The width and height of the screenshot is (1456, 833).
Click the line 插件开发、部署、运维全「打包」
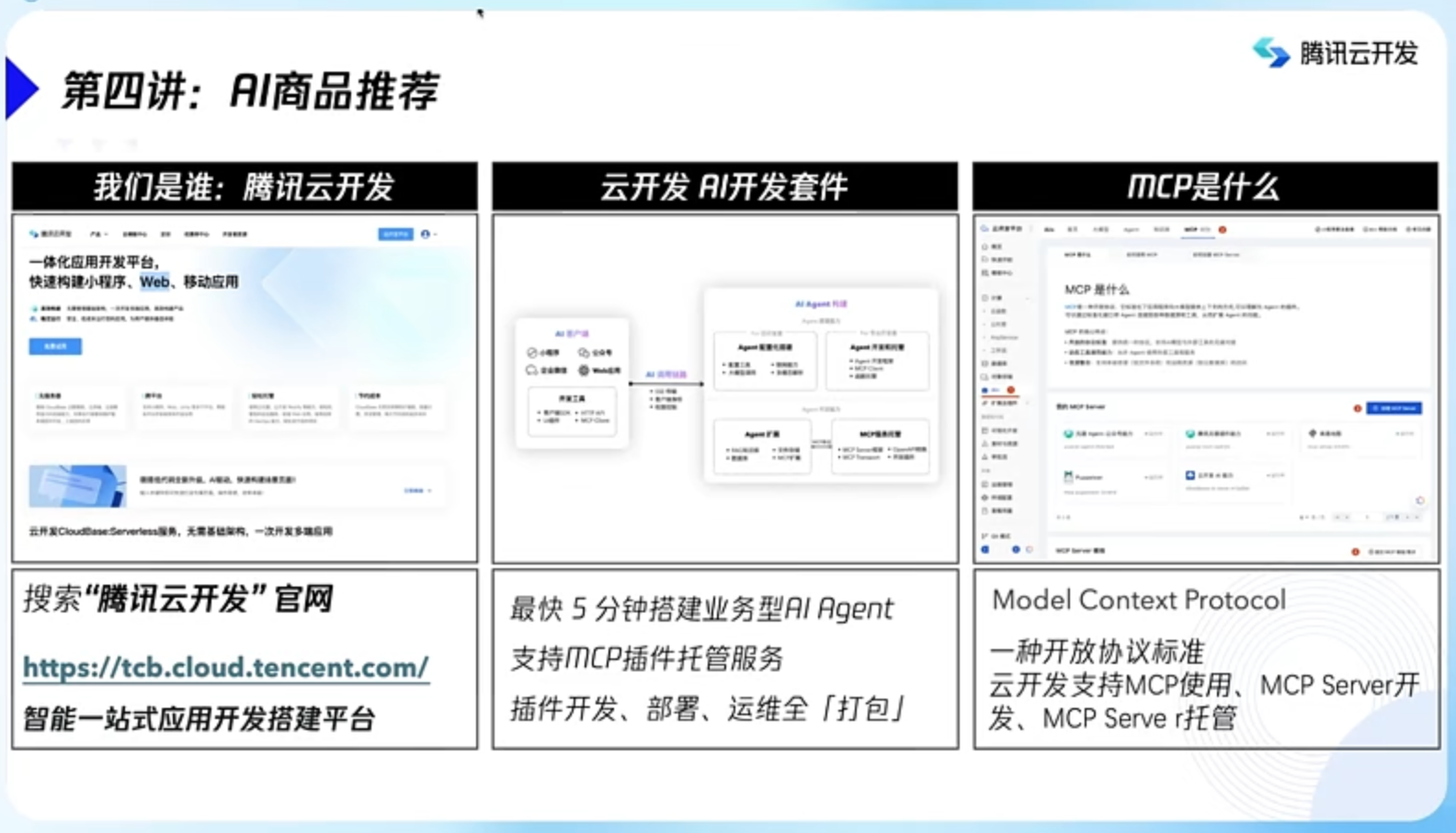709,709
